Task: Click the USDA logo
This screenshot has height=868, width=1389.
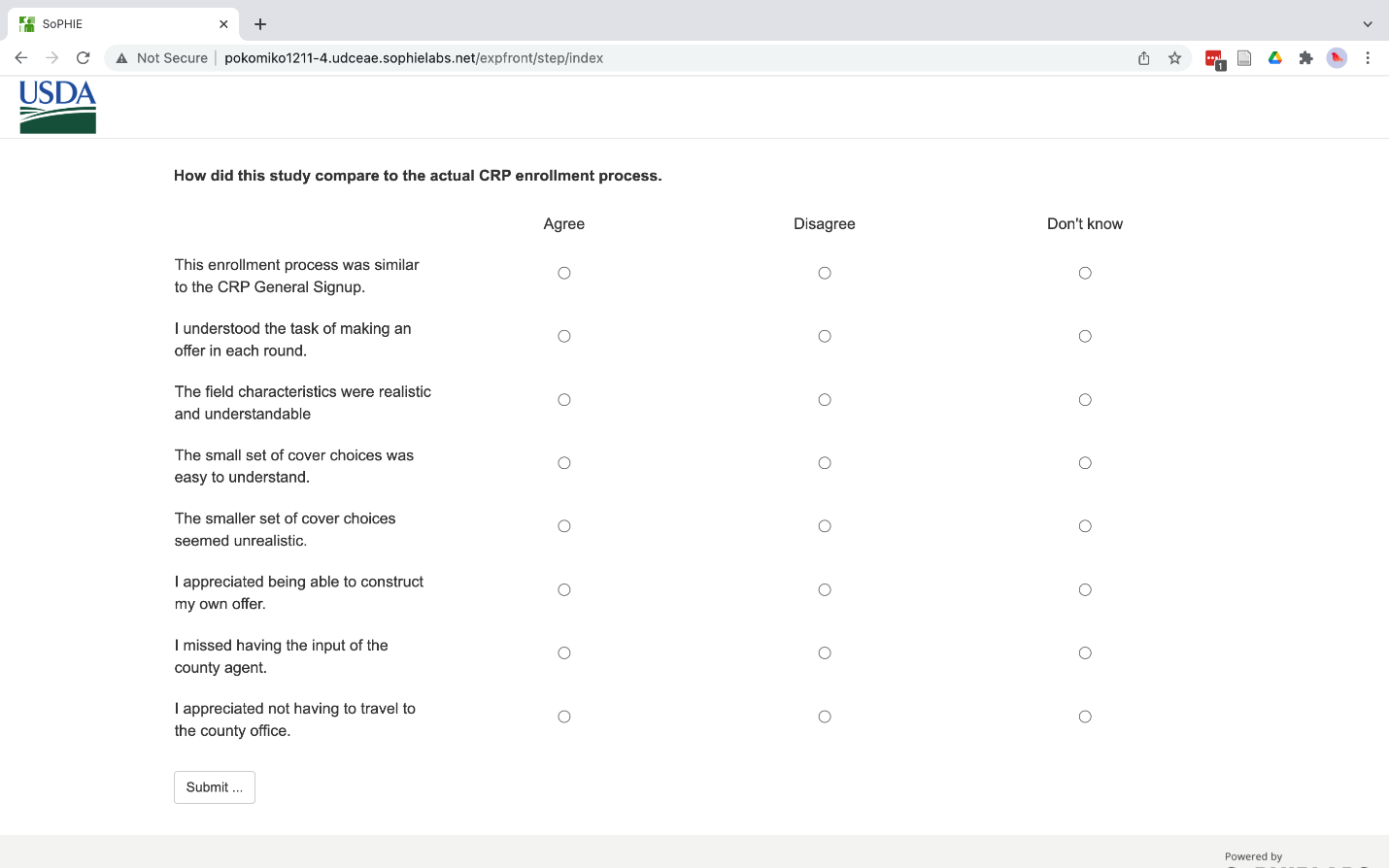Action: point(57,107)
